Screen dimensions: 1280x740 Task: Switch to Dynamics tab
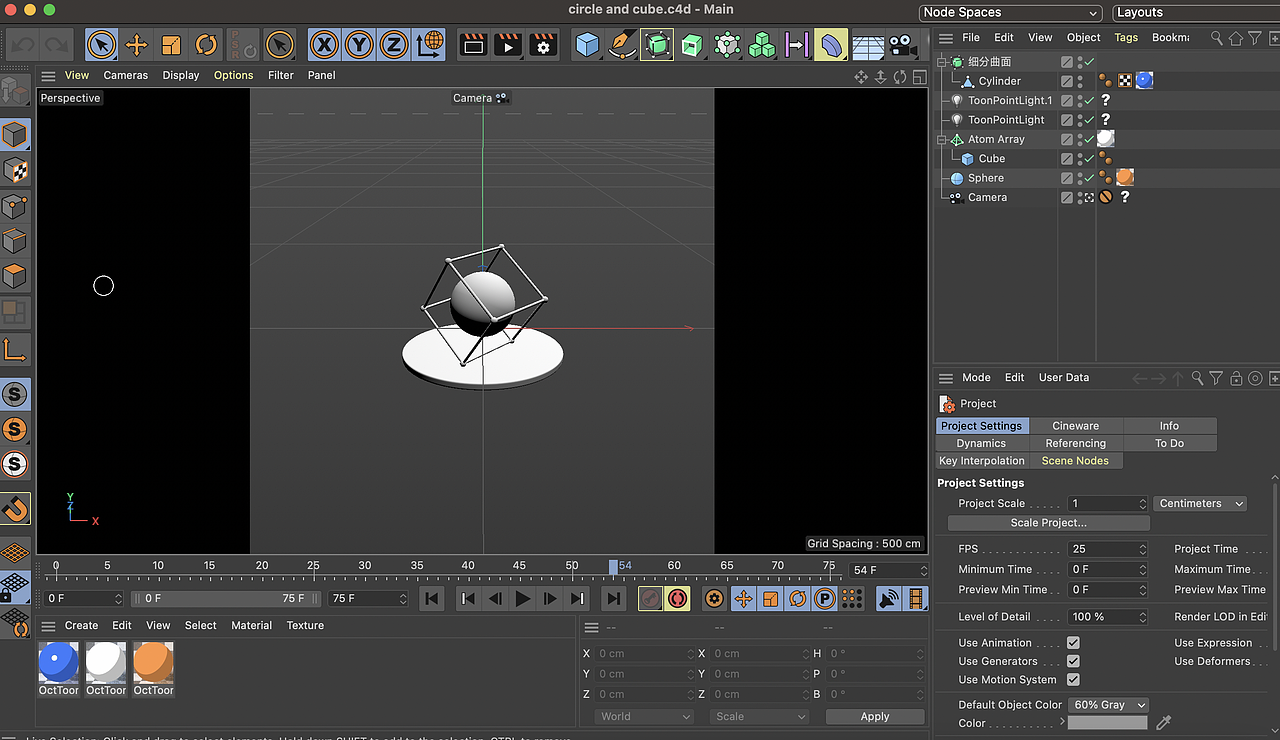pos(982,443)
